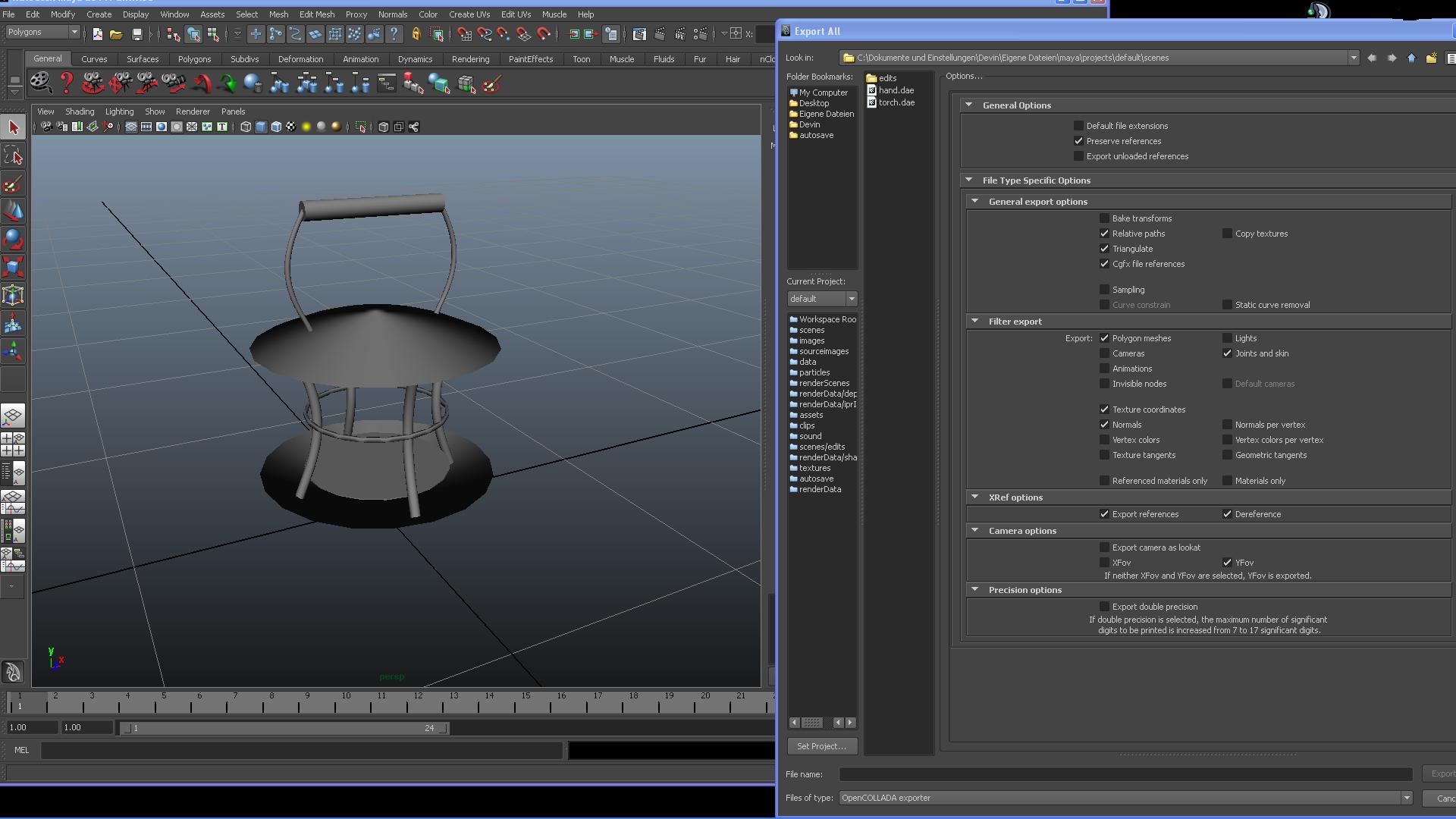The width and height of the screenshot is (1456, 819).
Task: Select the Paint Selection tool in toolbox
Action: (x=13, y=184)
